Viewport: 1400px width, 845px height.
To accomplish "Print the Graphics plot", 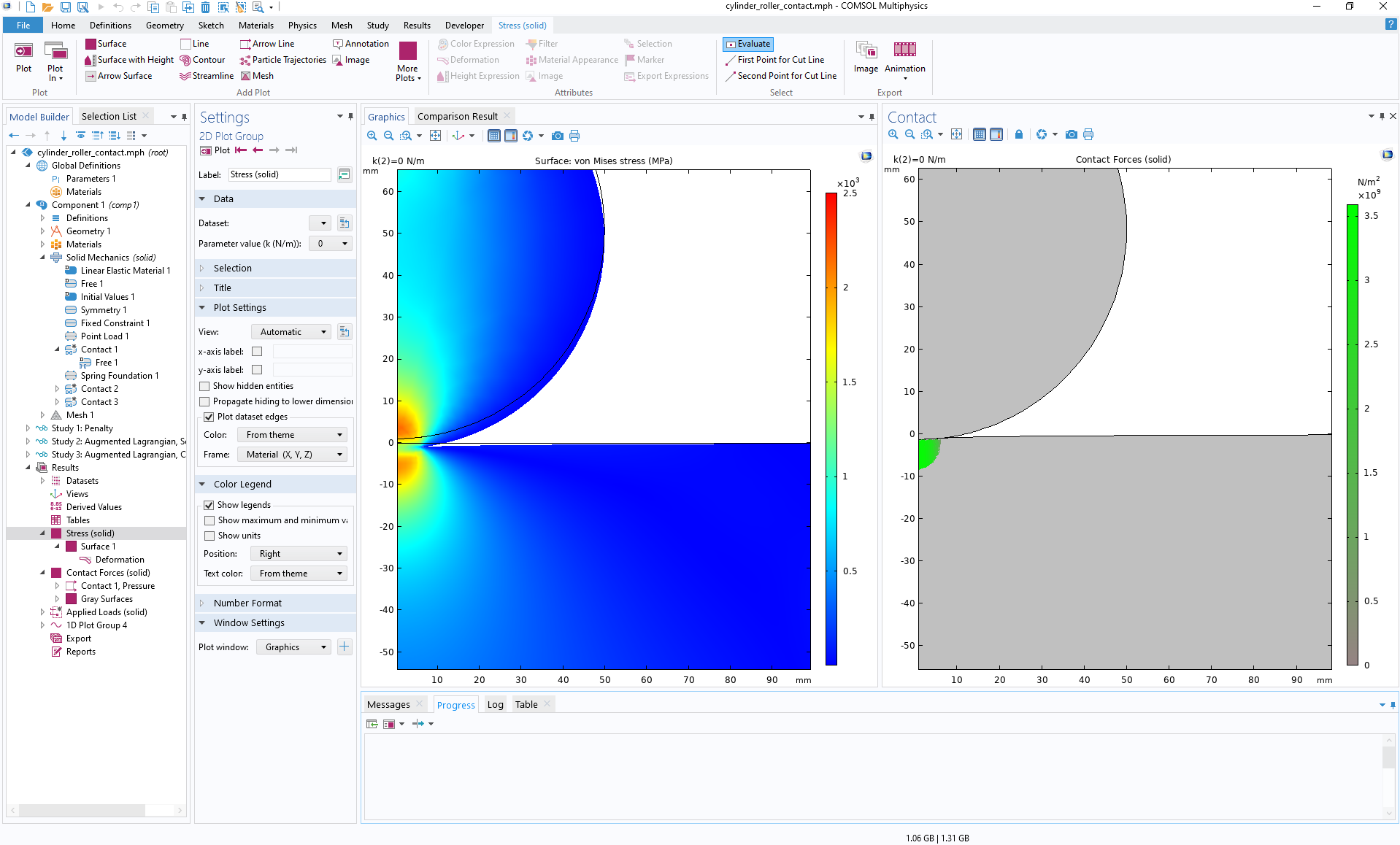I will click(574, 136).
